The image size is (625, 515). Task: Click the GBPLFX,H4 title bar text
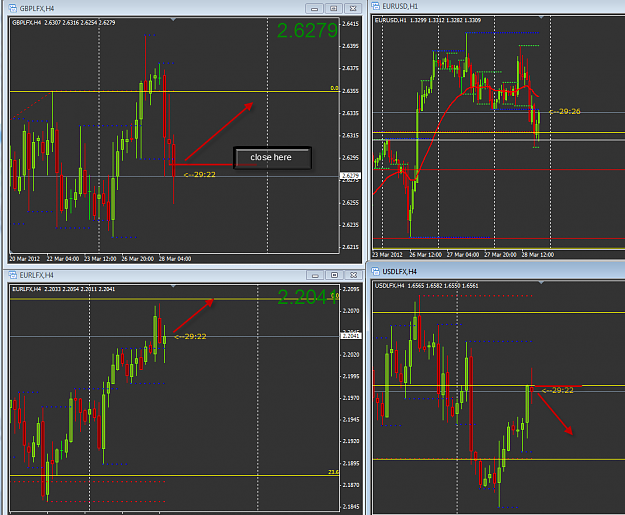37,8
